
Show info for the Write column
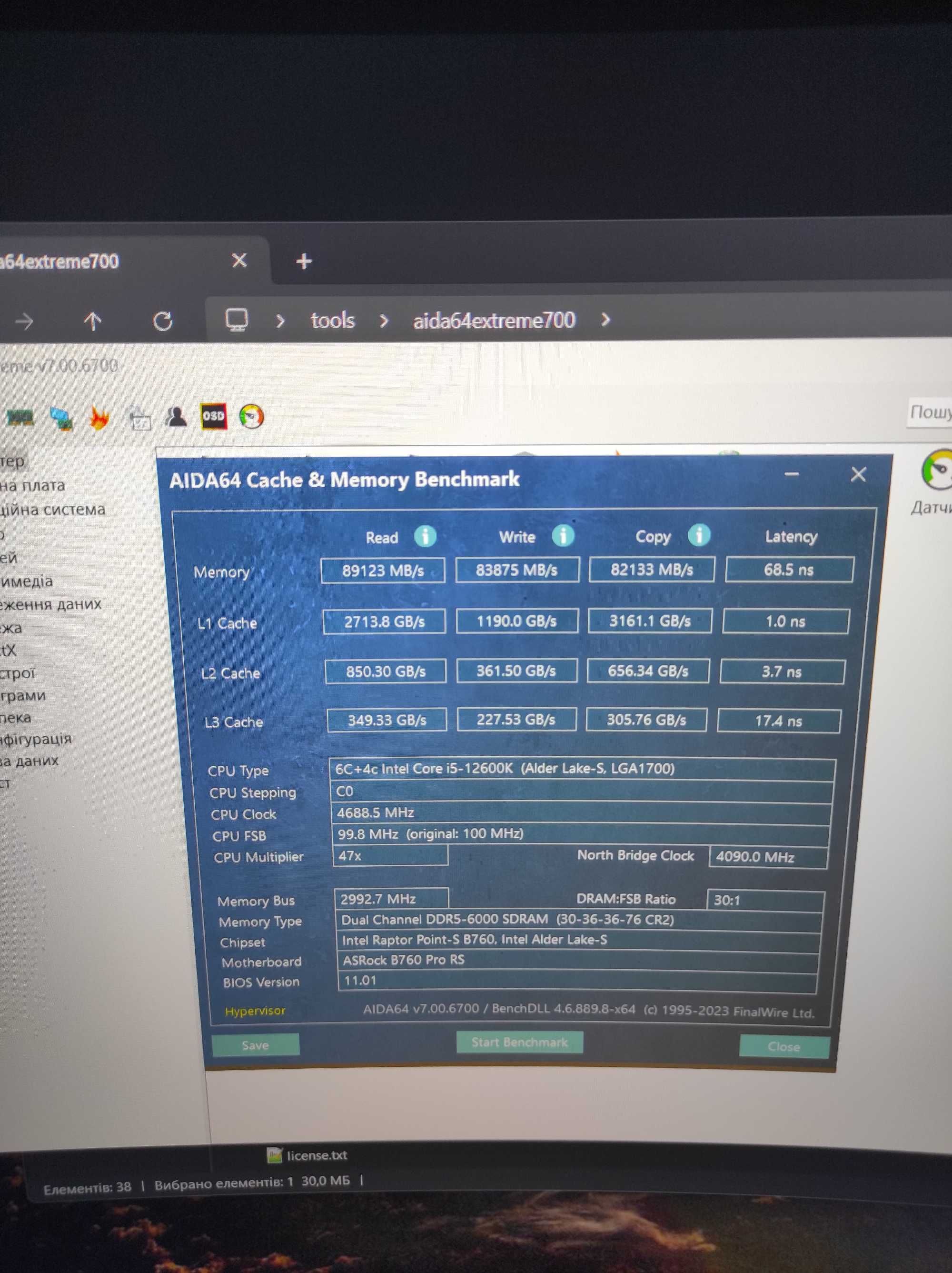pyautogui.click(x=563, y=535)
